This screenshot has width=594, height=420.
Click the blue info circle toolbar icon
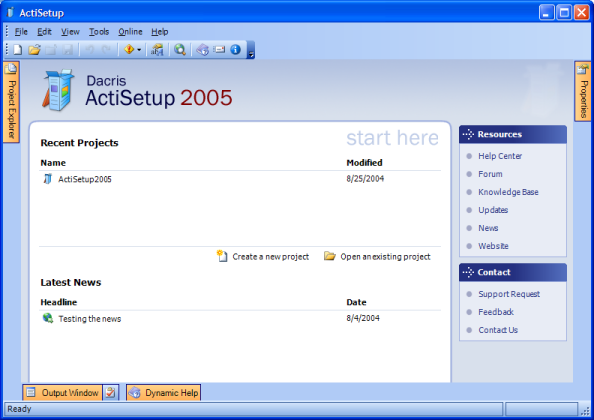(x=235, y=50)
